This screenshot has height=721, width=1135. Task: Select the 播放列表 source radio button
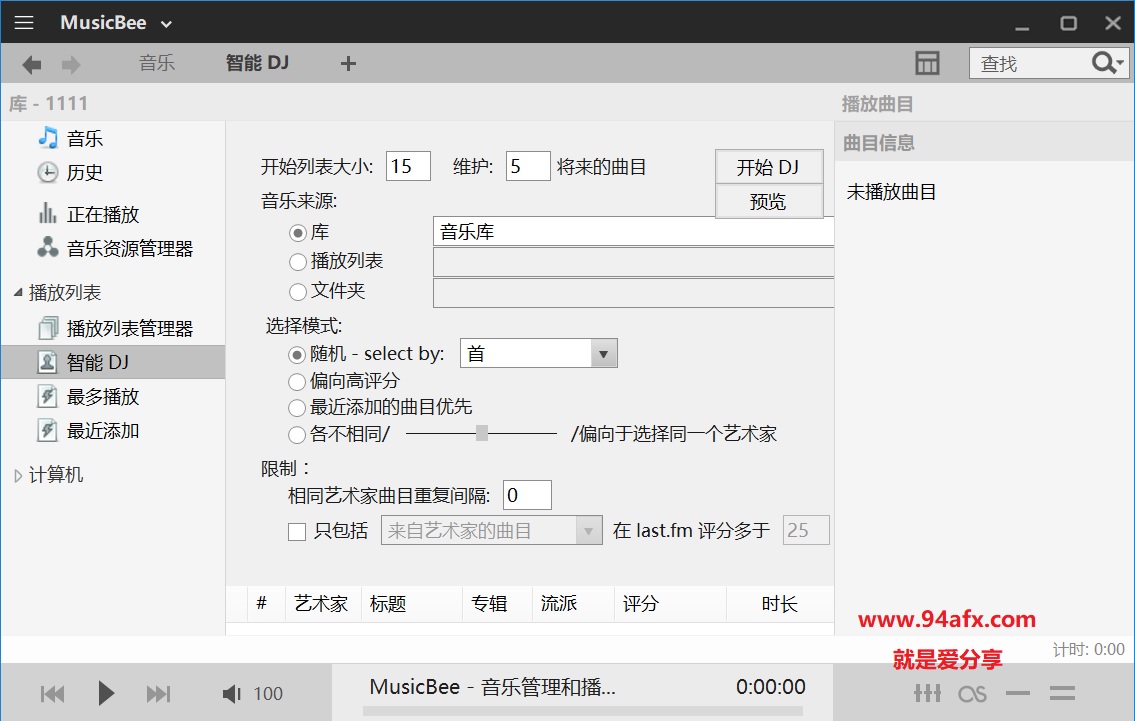tap(298, 261)
